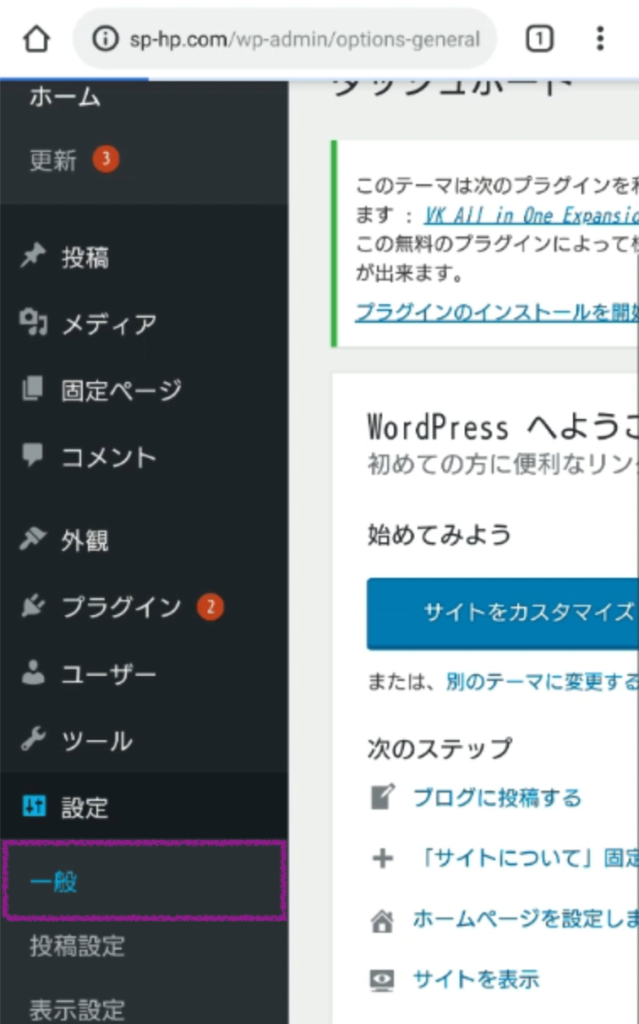Open the メディア media library icon

pos(34,323)
